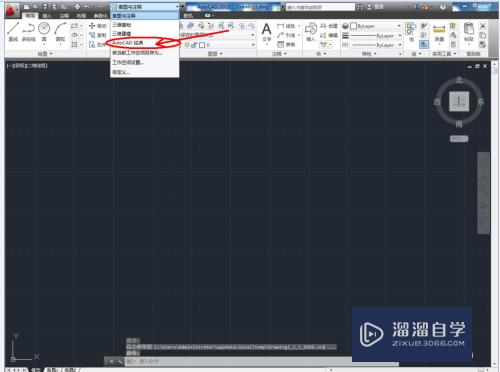Choose 工作空间设置... in the workspace menu

[144, 62]
